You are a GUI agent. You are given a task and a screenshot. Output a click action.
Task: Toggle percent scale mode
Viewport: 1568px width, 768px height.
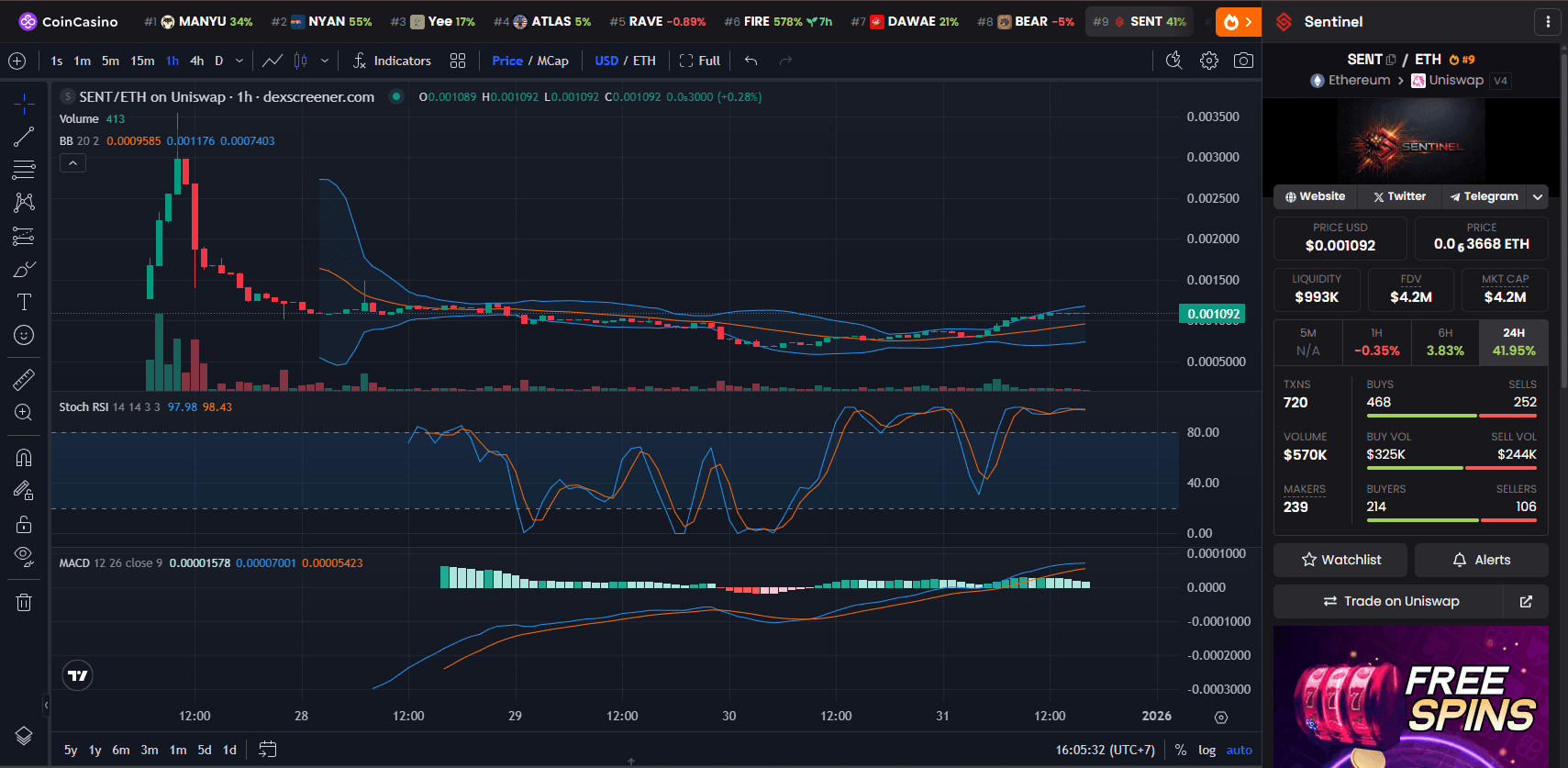(1180, 750)
